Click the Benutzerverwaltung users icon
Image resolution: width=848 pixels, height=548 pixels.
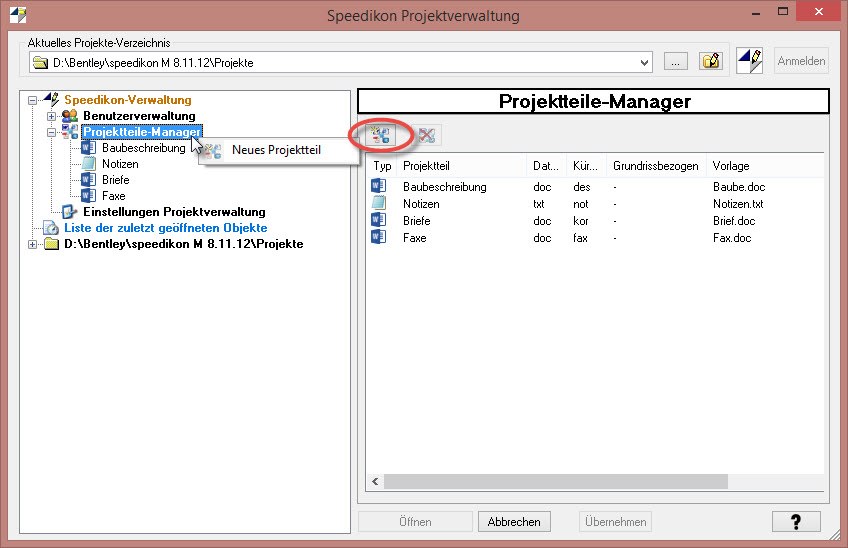[x=70, y=116]
